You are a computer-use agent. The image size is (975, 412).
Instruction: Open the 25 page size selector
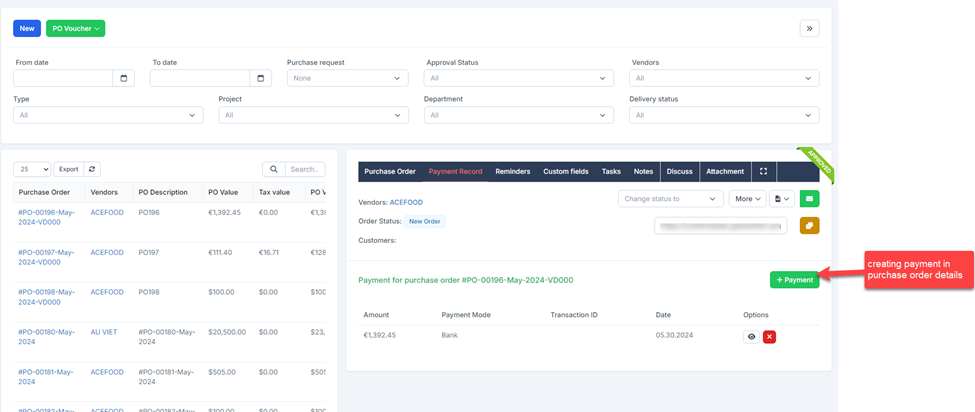pos(32,170)
